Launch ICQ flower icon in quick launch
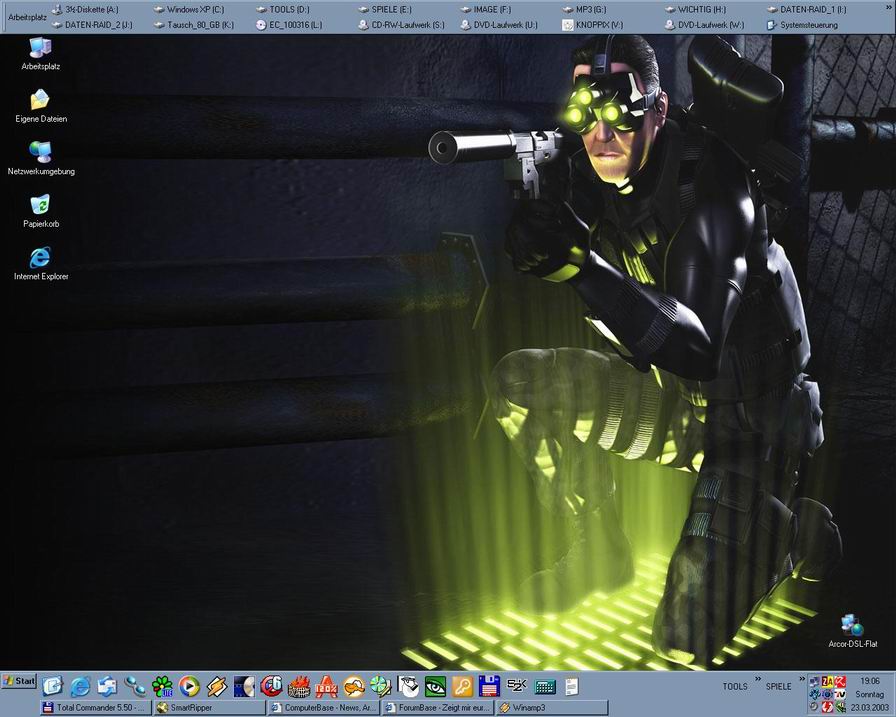896x717 pixels. pyautogui.click(x=162, y=686)
